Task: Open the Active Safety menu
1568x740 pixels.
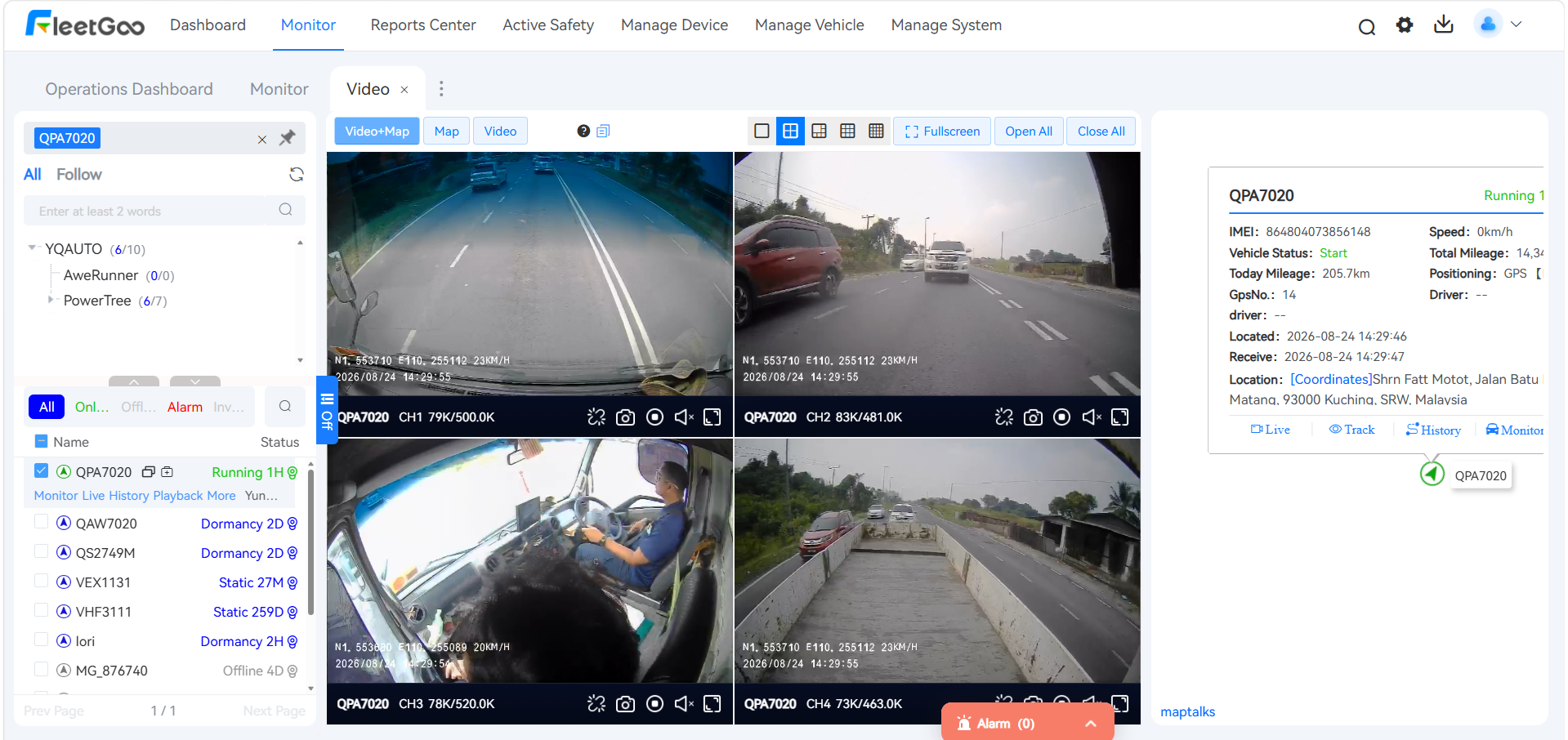Action: [548, 25]
